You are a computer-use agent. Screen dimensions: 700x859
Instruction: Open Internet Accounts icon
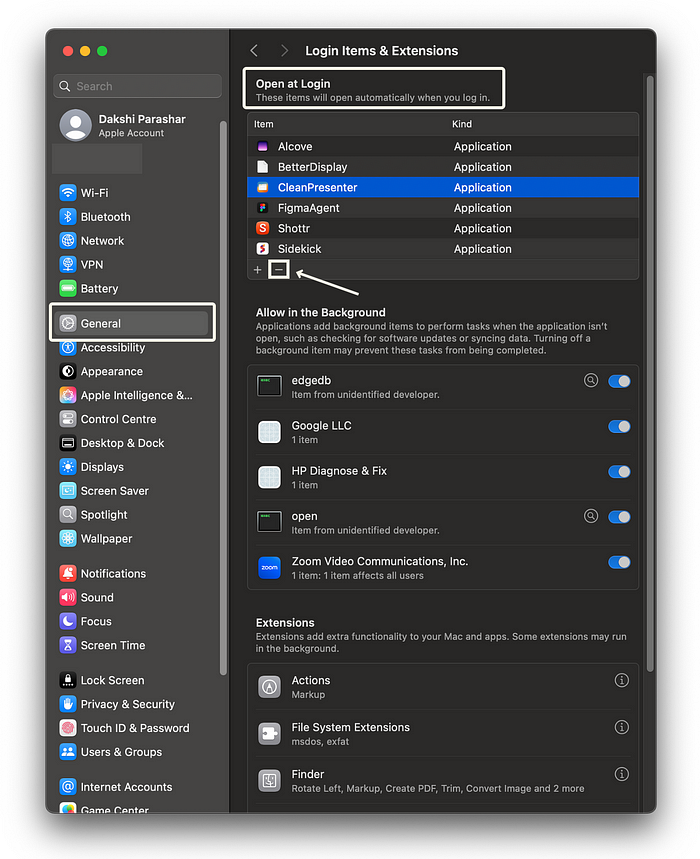point(68,787)
